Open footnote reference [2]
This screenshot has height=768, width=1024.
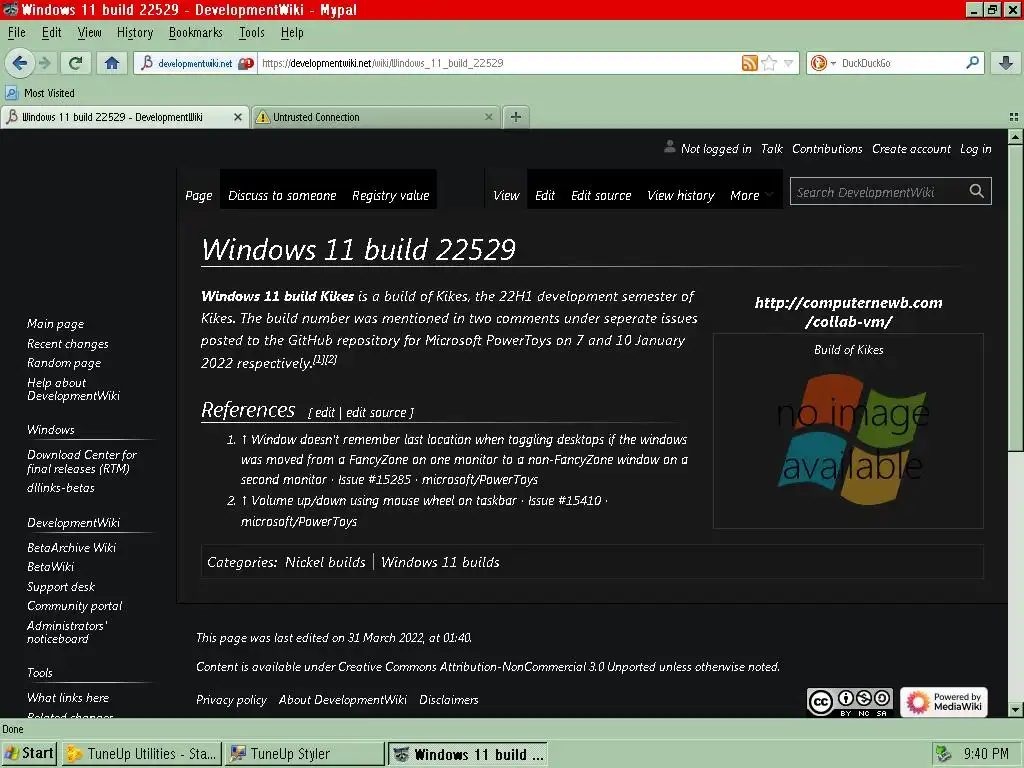(331, 359)
